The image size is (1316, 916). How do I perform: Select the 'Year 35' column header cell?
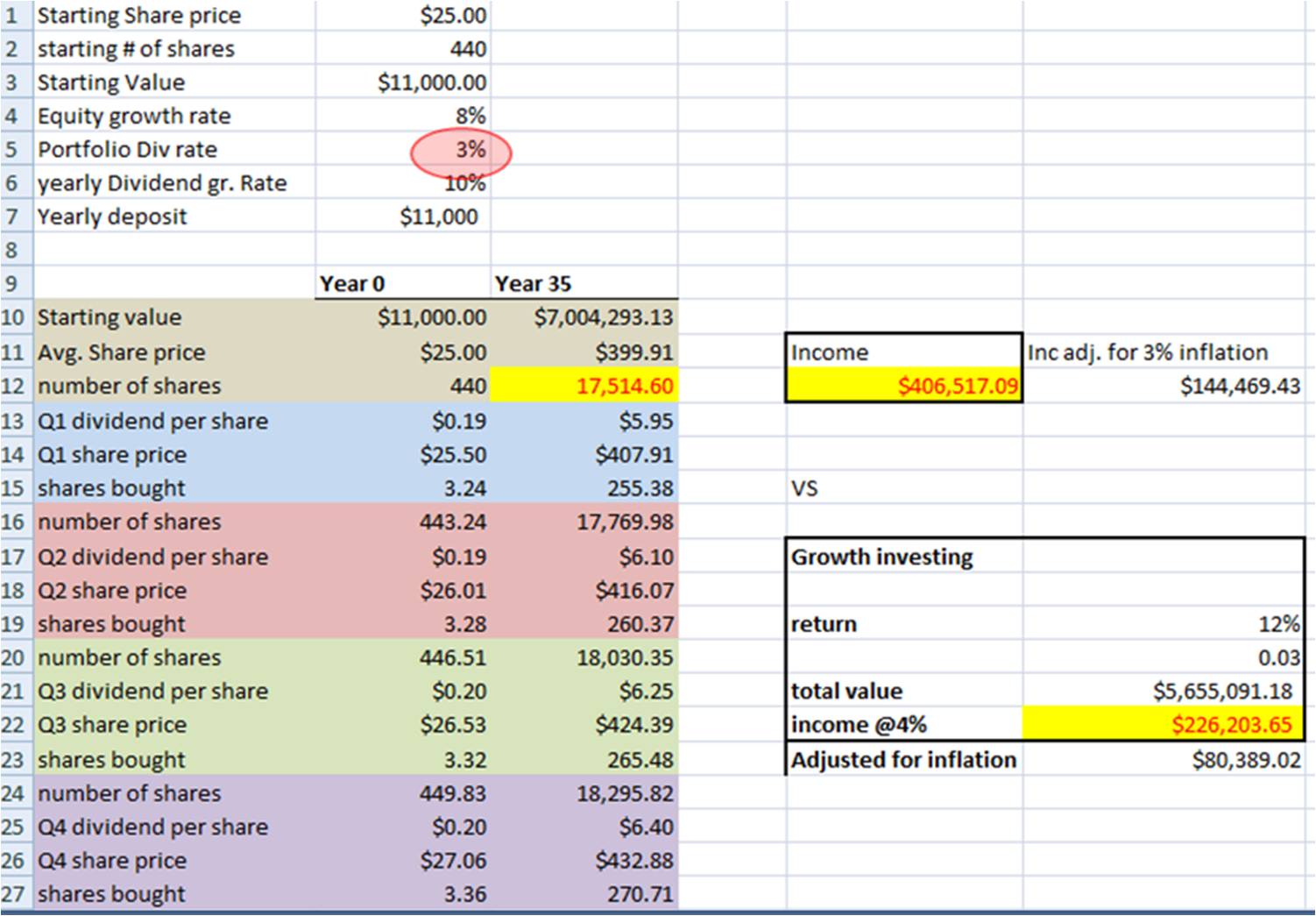click(x=584, y=283)
